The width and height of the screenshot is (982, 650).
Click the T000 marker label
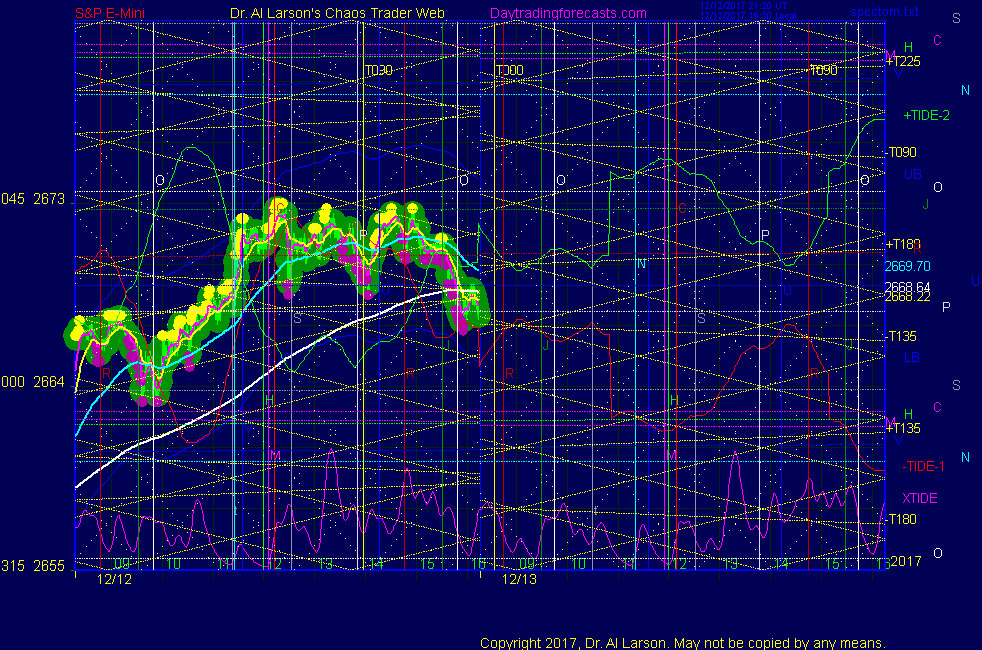click(509, 70)
